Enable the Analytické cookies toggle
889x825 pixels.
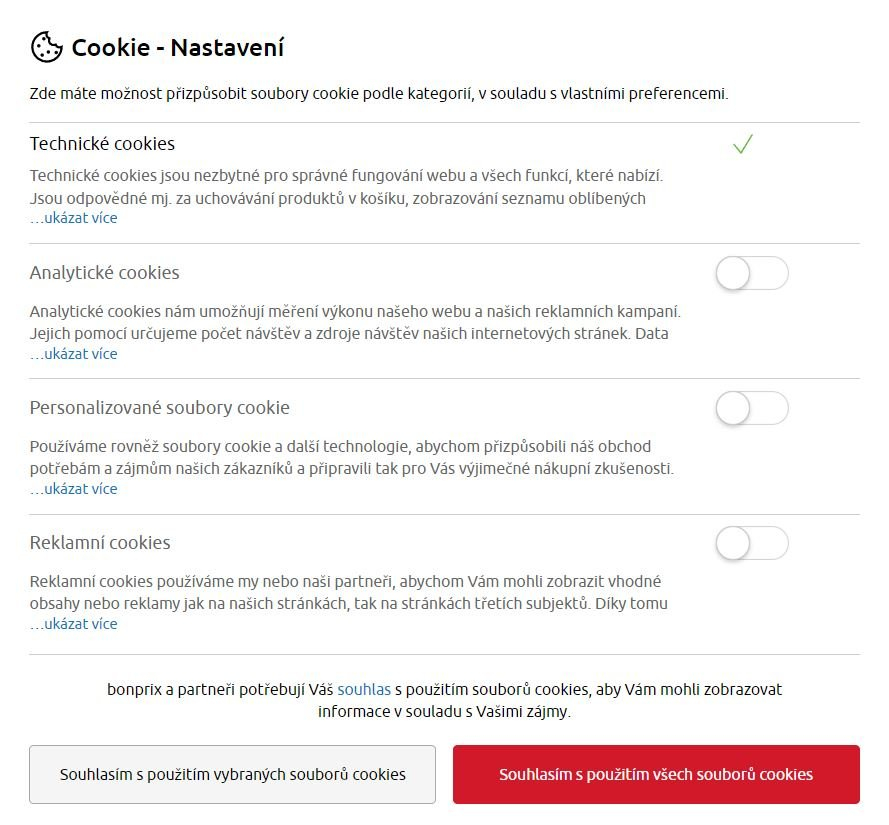coord(752,273)
